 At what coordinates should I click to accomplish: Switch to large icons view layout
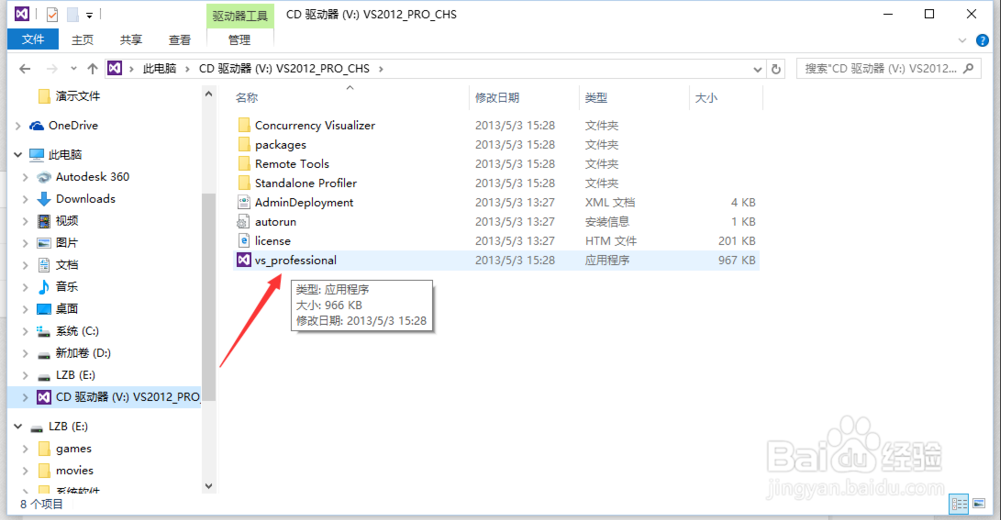click(979, 503)
